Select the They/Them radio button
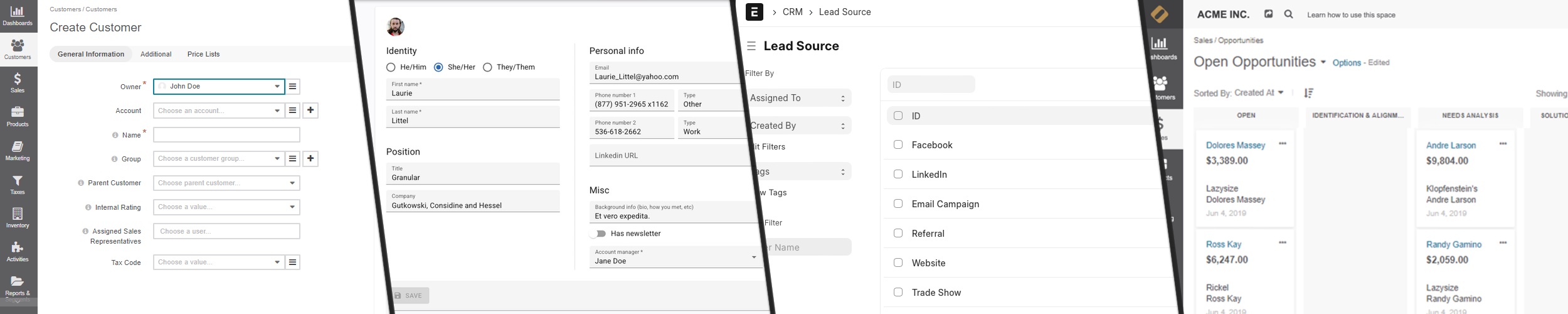This screenshot has width=1568, height=314. [x=487, y=67]
